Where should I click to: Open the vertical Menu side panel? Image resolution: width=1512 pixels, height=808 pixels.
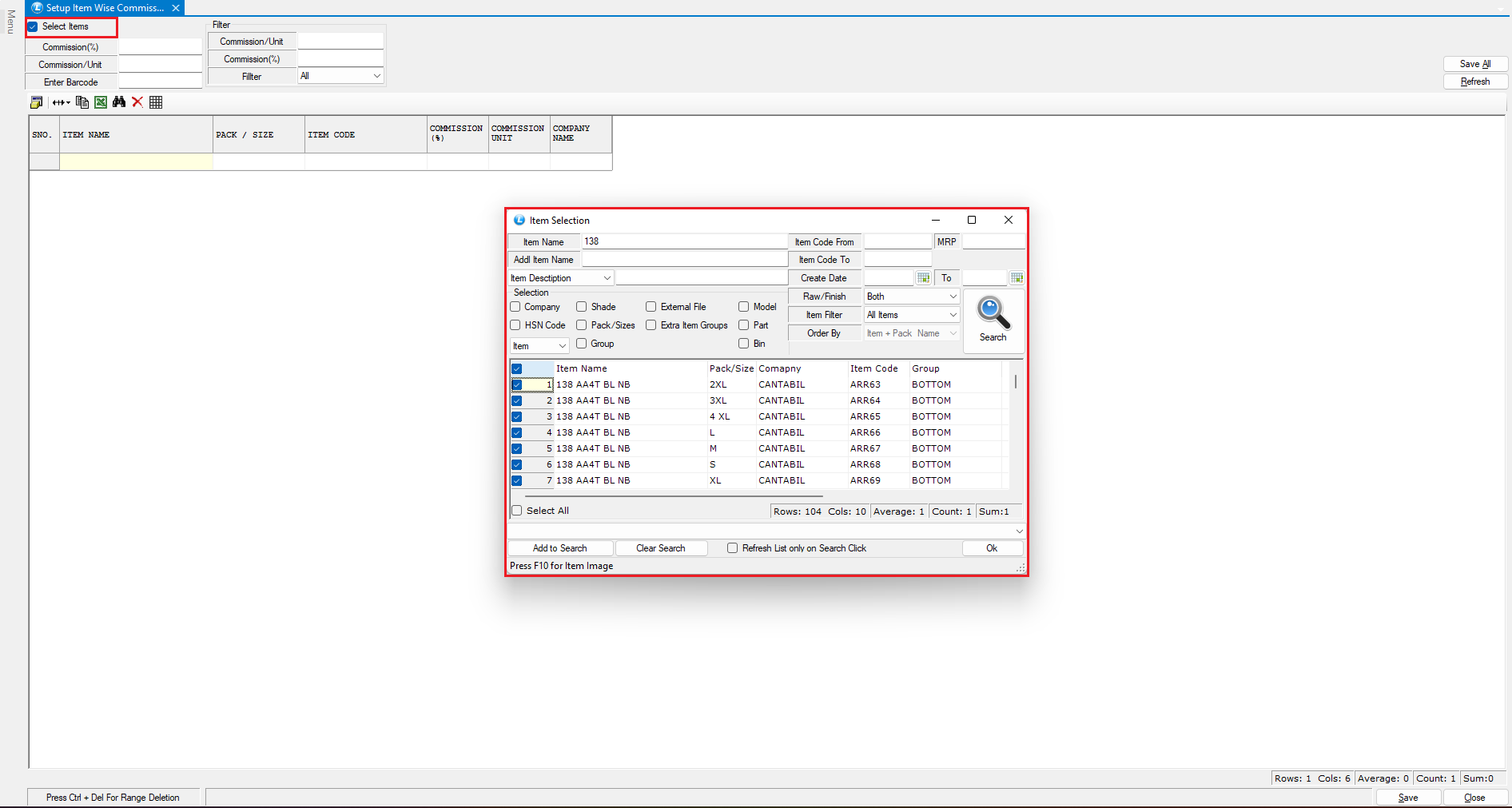tap(10, 22)
